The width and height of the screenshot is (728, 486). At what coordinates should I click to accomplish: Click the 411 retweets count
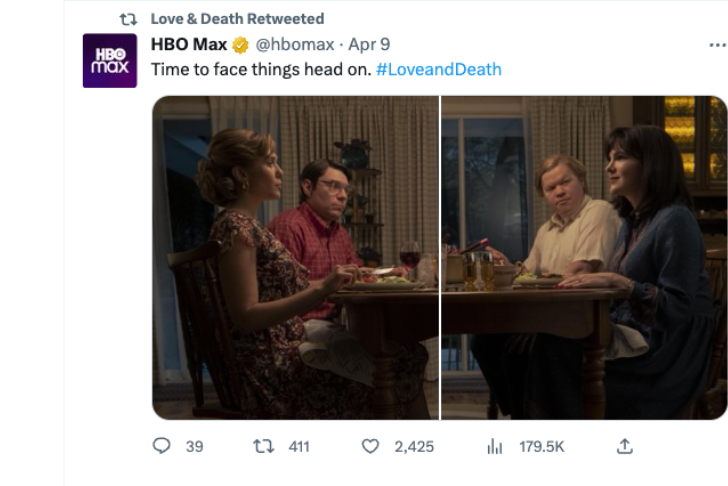(x=299, y=447)
